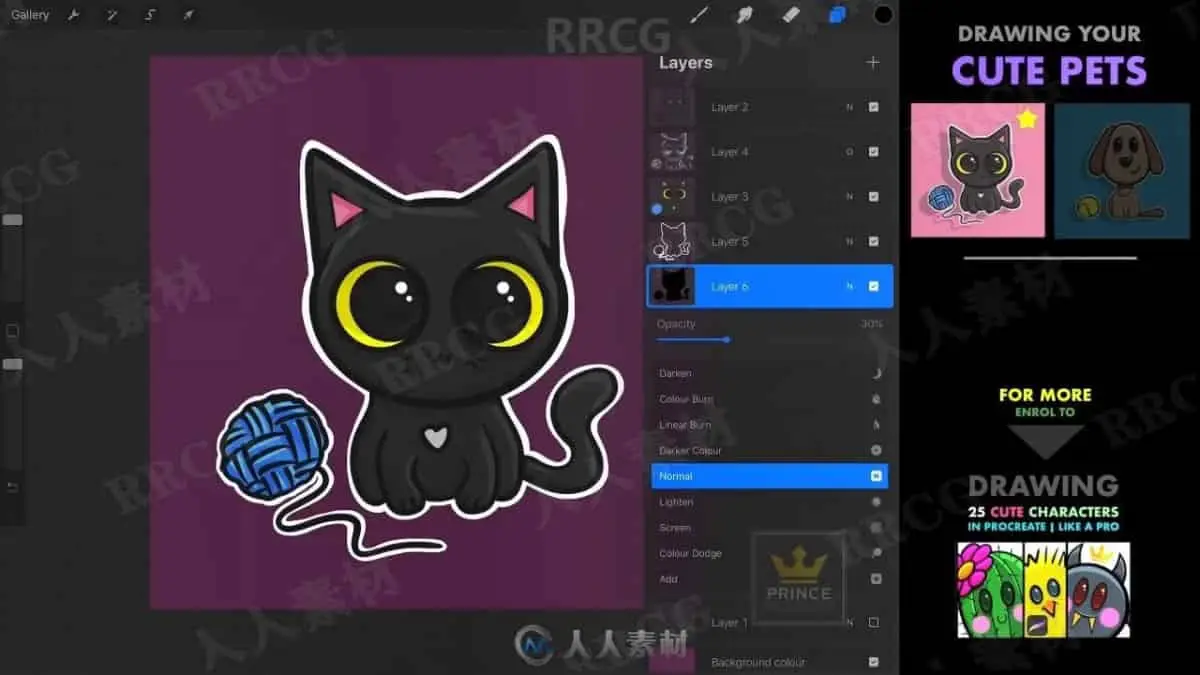Open the Adjustments magic wand menu
Image resolution: width=1200 pixels, height=675 pixels.
(x=112, y=15)
